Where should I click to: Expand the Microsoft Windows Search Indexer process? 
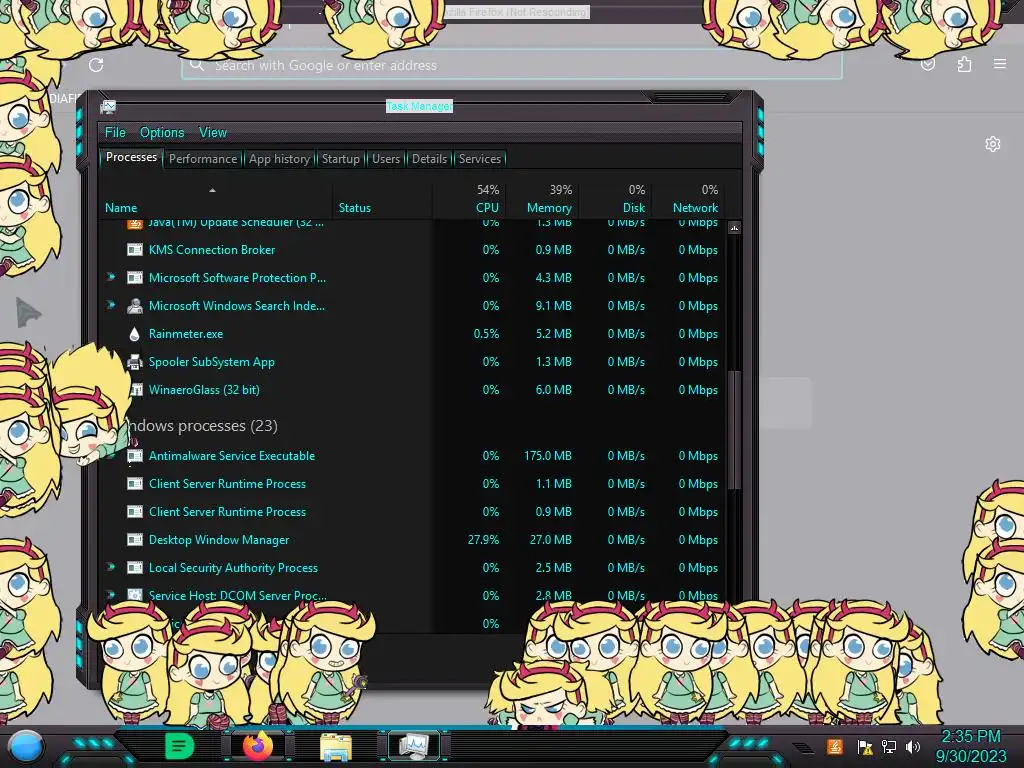(111, 305)
